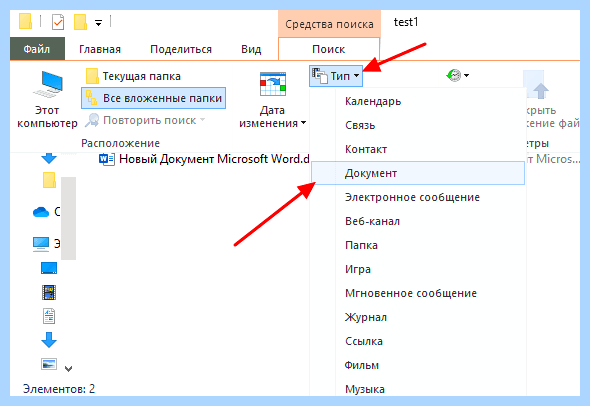Open the Повторить поиск dropdown
590x406 pixels.
145,120
